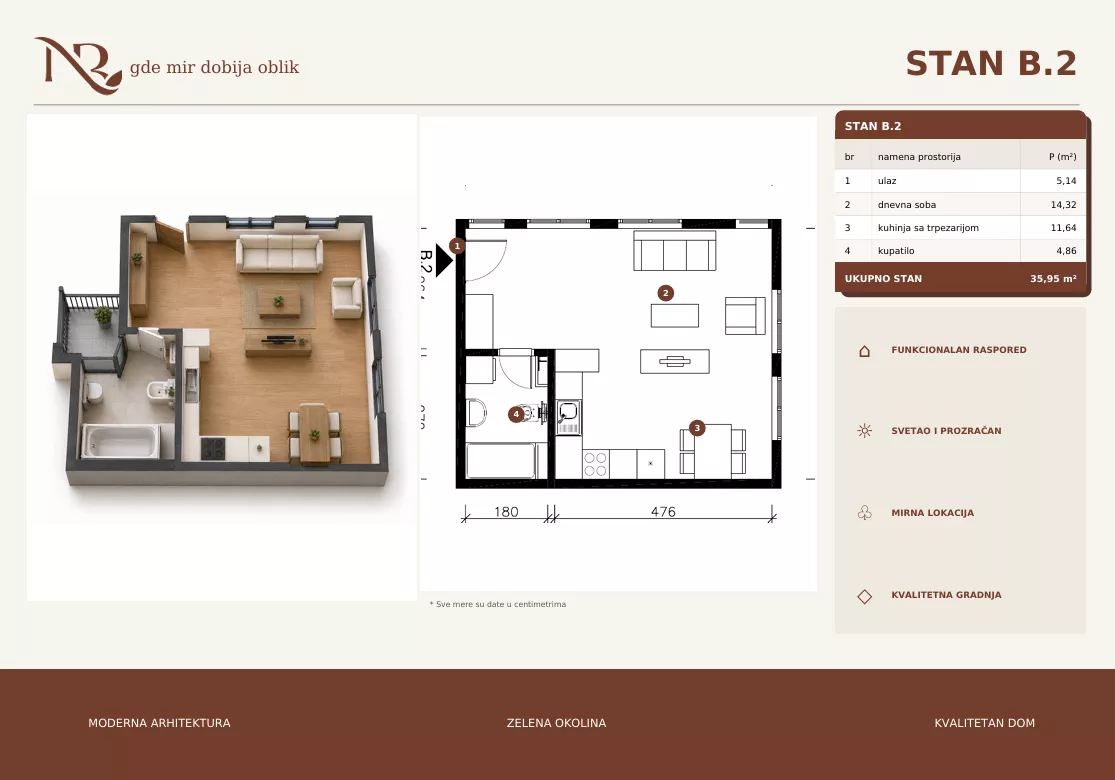Click the 476 dimension label

[x=663, y=511]
